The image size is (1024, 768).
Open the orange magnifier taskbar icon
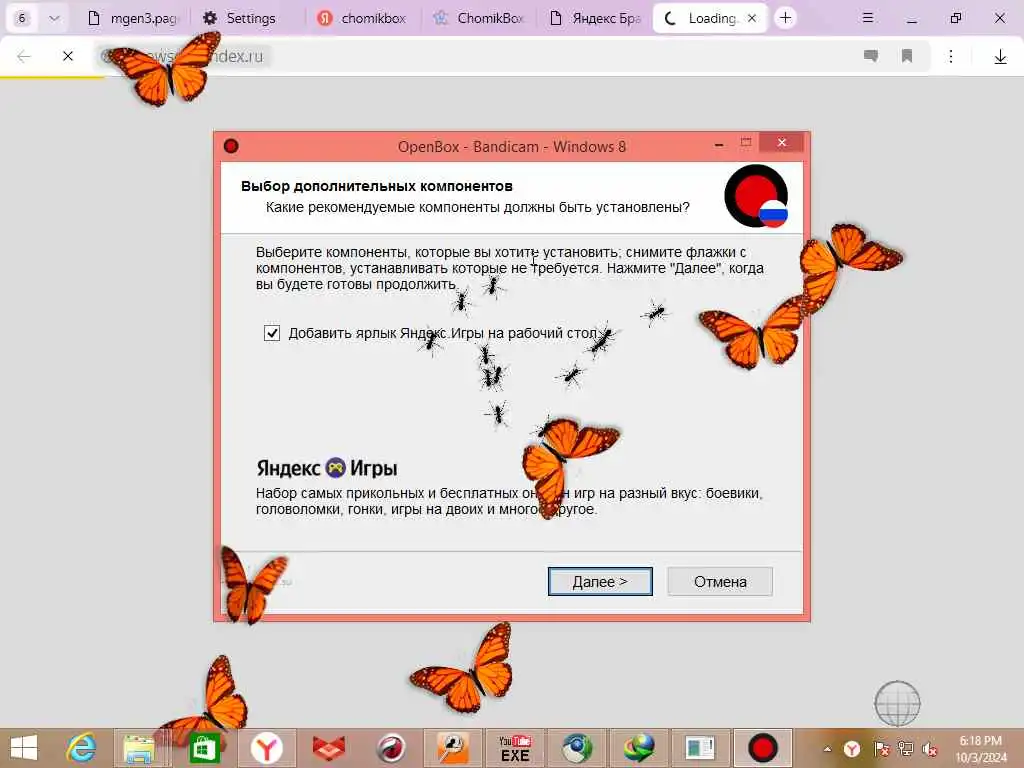[453, 748]
